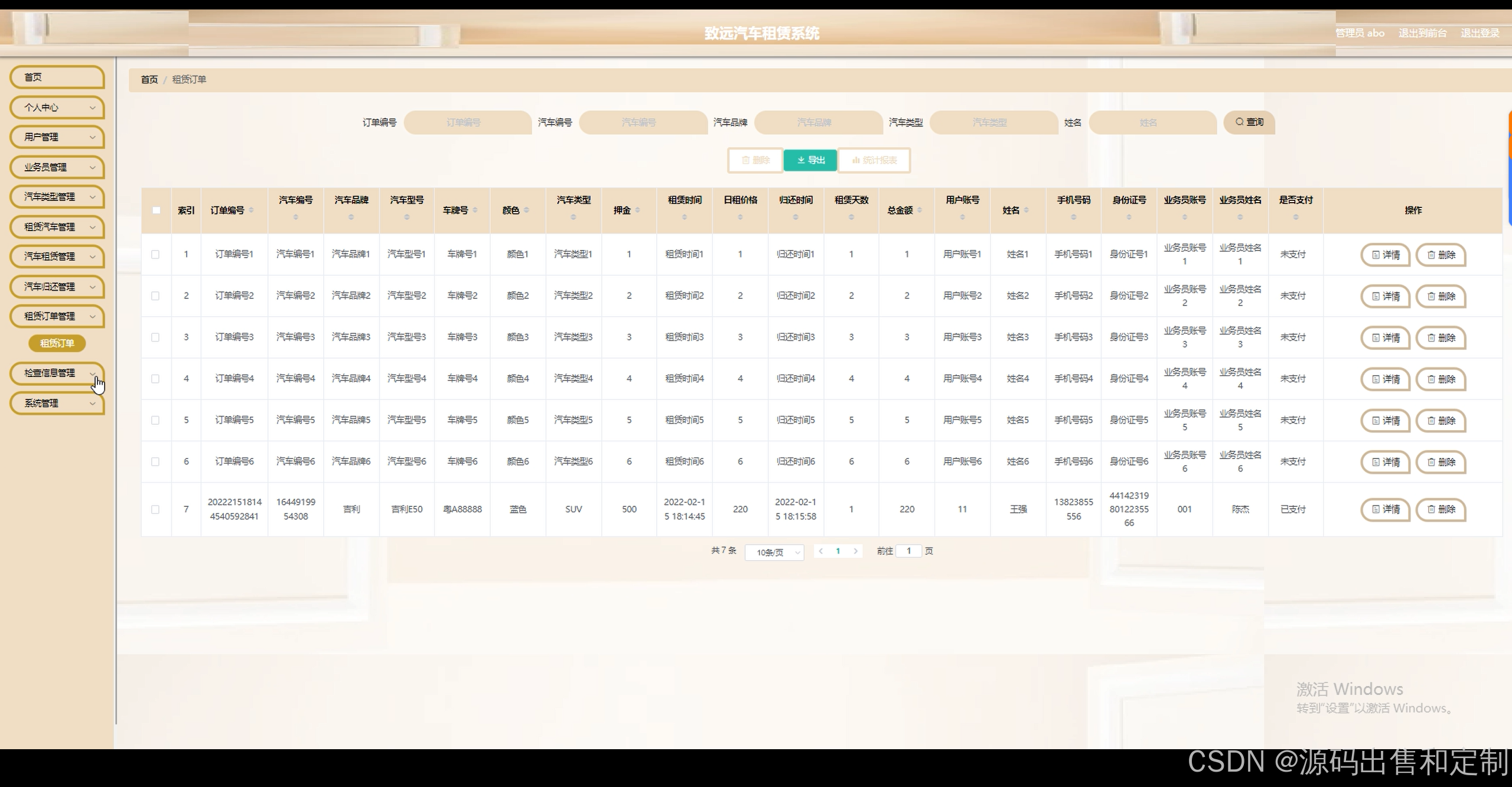Expand the 用户管理 sidebar menu
1512x787 pixels.
coord(57,137)
